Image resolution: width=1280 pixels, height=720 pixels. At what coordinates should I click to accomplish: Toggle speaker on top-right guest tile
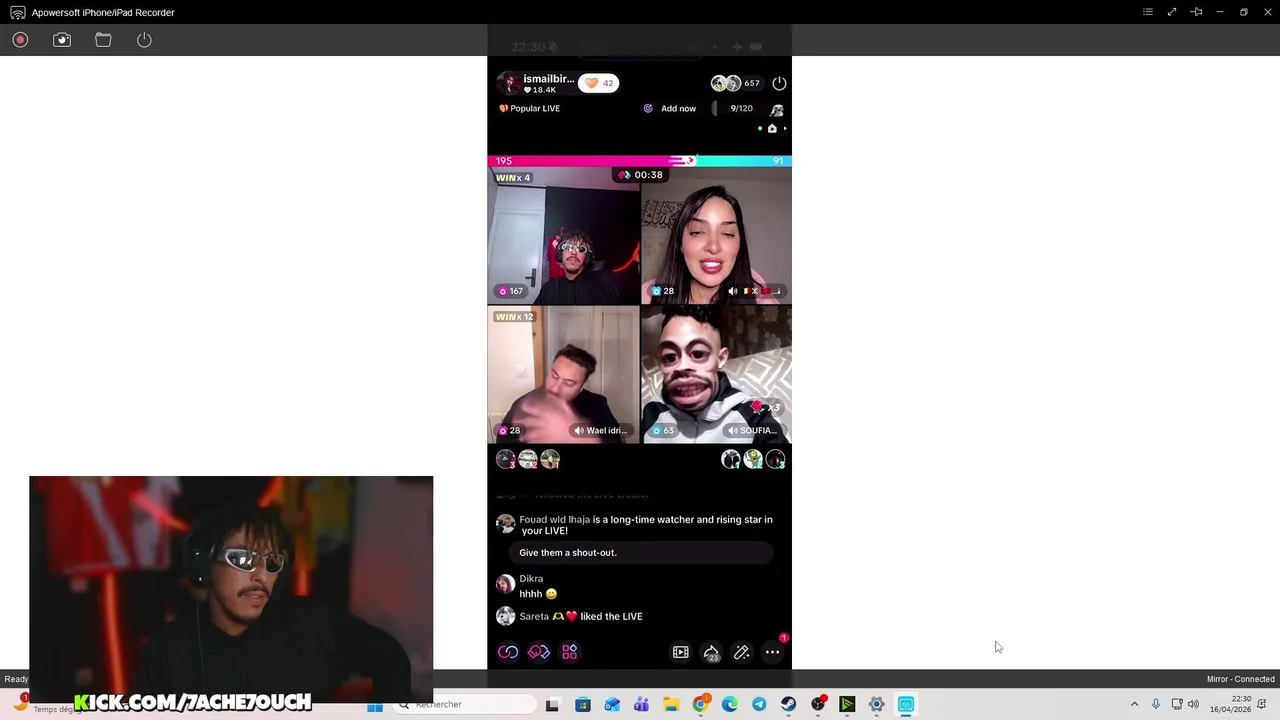point(733,291)
